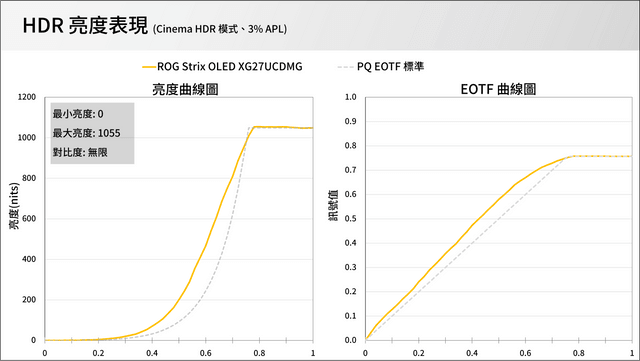Screen dimensions: 640x361
Task: Click "0.4" on EOTF chart's horizontal axis
Action: tap(472, 353)
